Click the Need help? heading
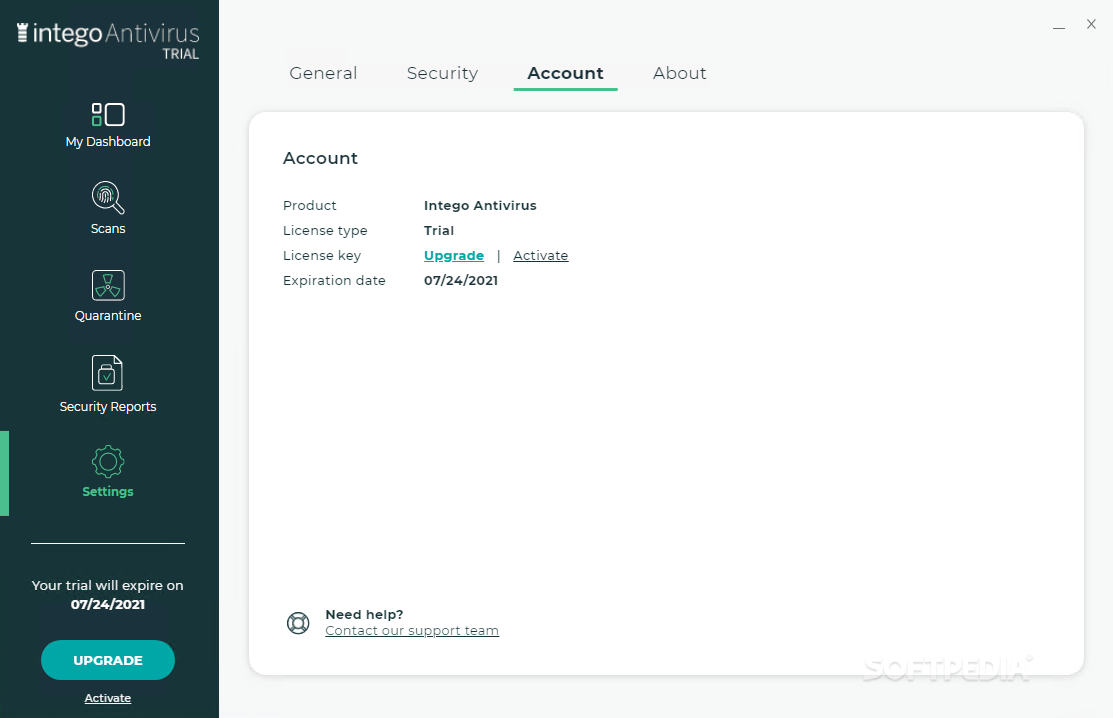1113x718 pixels. tap(364, 614)
